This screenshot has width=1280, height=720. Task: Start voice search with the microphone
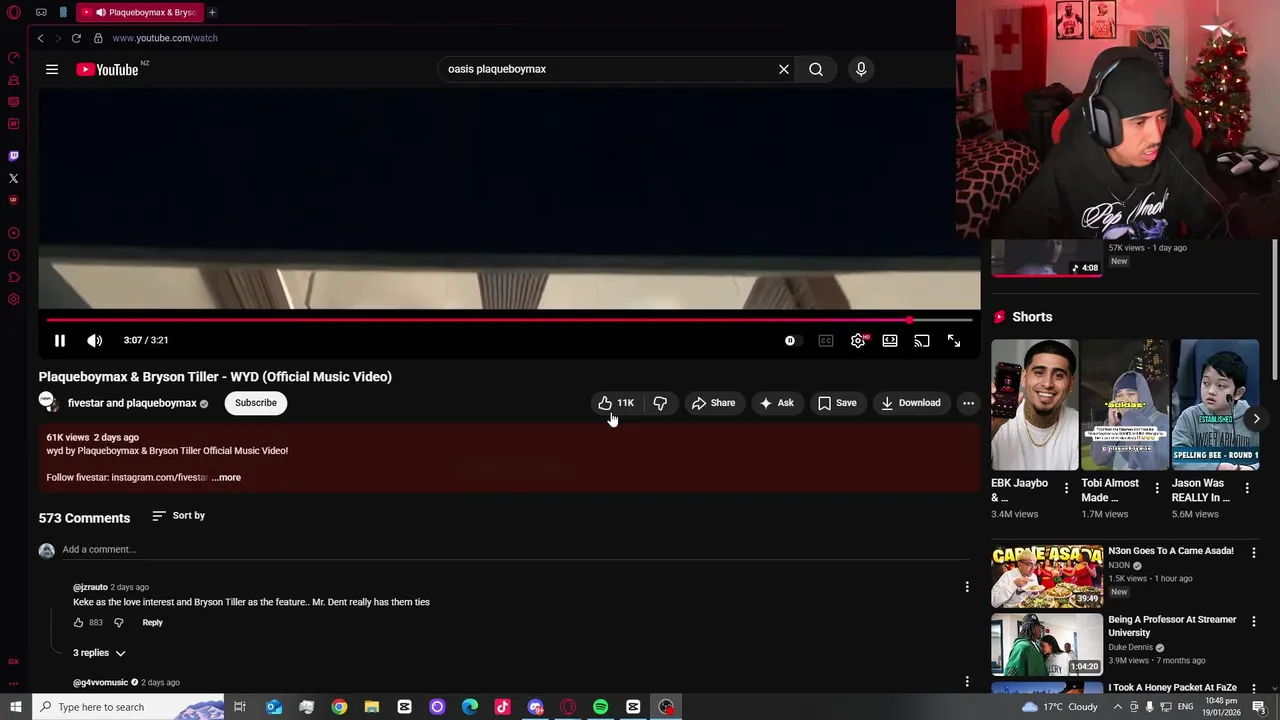click(861, 69)
